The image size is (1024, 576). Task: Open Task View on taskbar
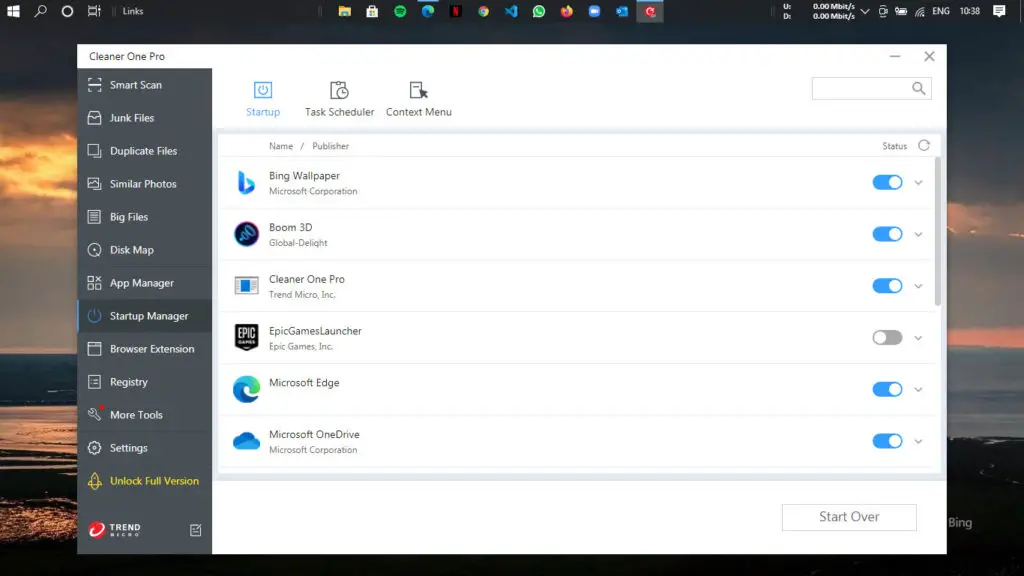point(94,11)
